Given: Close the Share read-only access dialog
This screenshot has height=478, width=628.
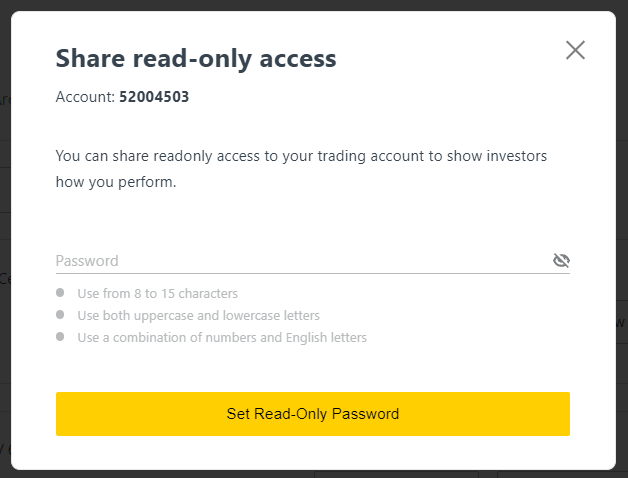Looking at the screenshot, I should pyautogui.click(x=575, y=50).
